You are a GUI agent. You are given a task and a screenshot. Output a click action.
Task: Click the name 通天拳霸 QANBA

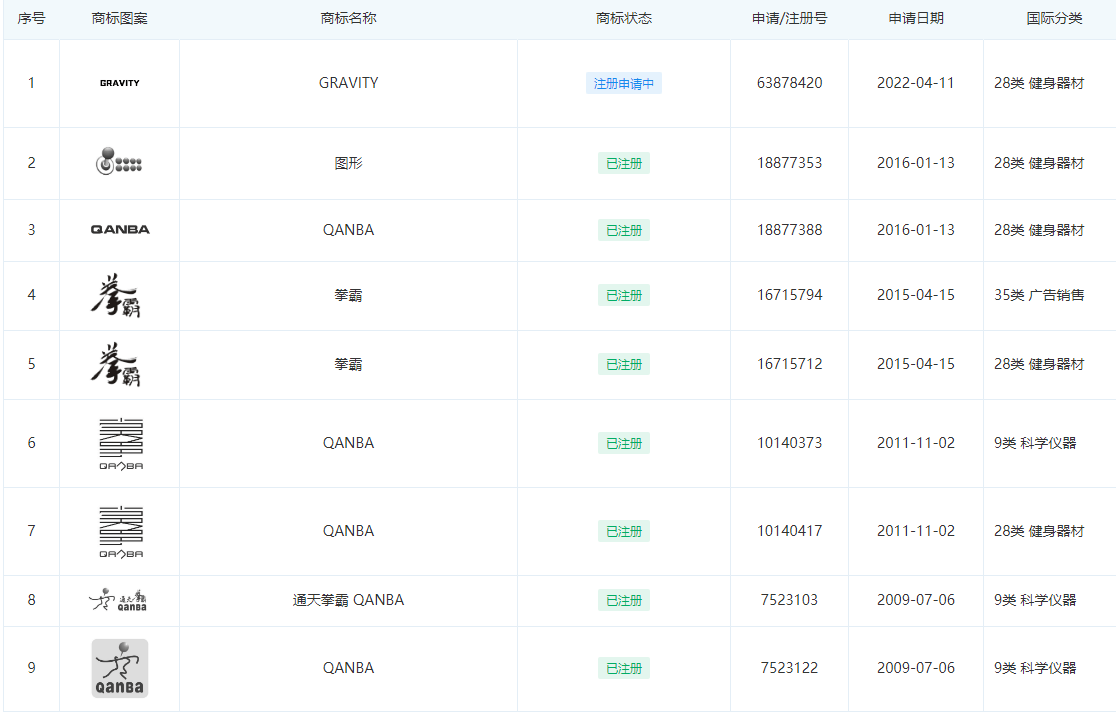(x=348, y=600)
